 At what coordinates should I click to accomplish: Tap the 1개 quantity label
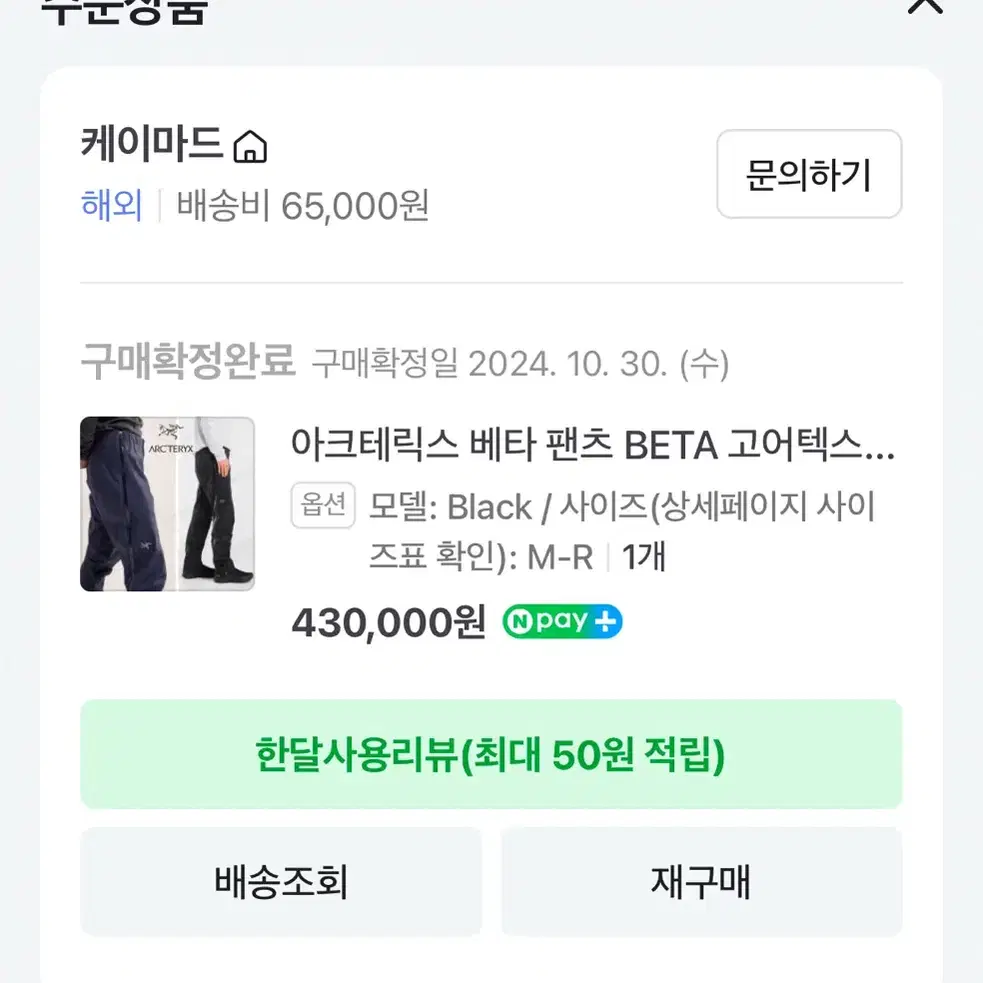tap(644, 557)
